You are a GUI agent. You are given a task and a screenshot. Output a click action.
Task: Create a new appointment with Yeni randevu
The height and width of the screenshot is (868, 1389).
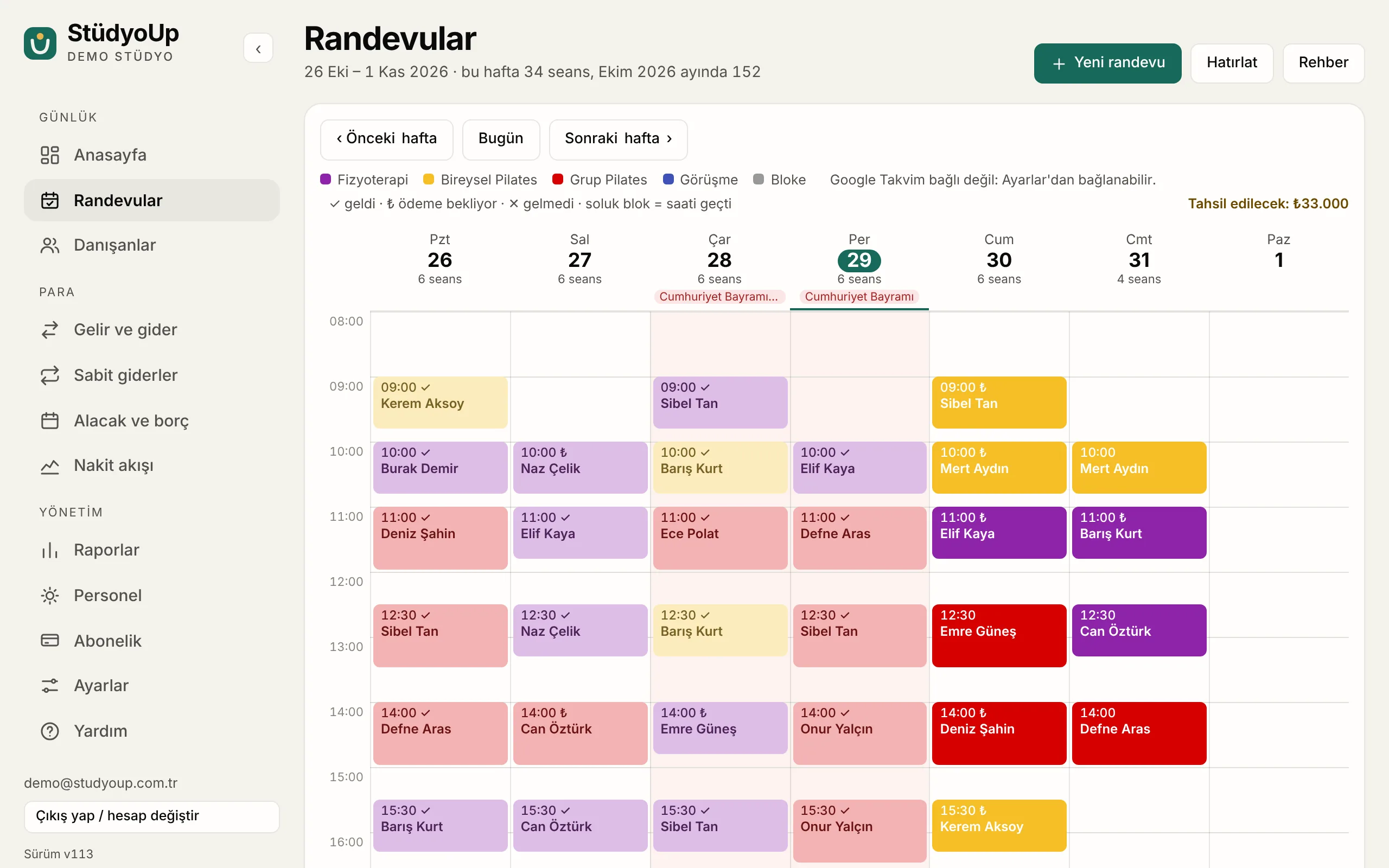pos(1107,63)
